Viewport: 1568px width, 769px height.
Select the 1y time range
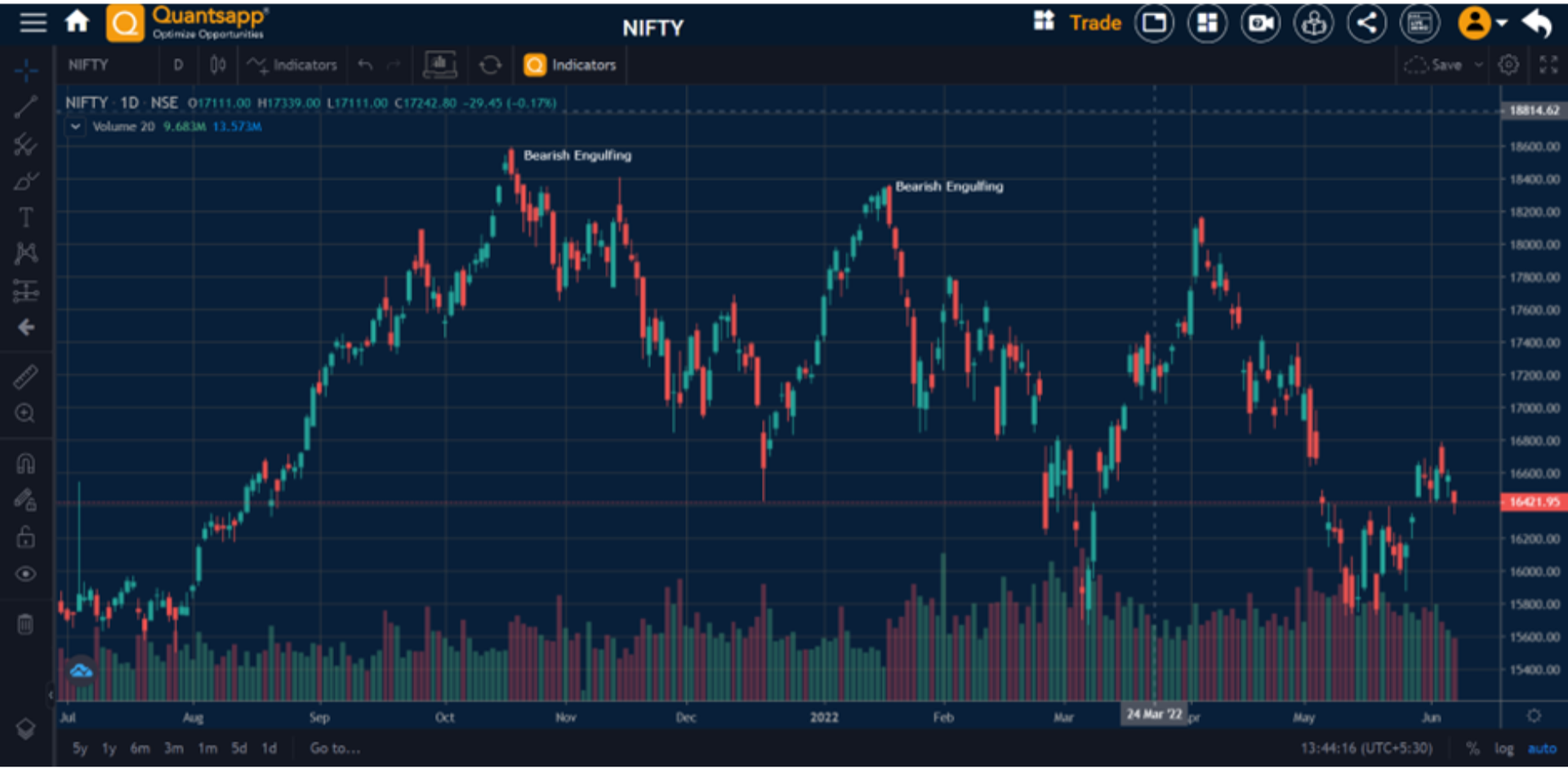click(x=109, y=749)
